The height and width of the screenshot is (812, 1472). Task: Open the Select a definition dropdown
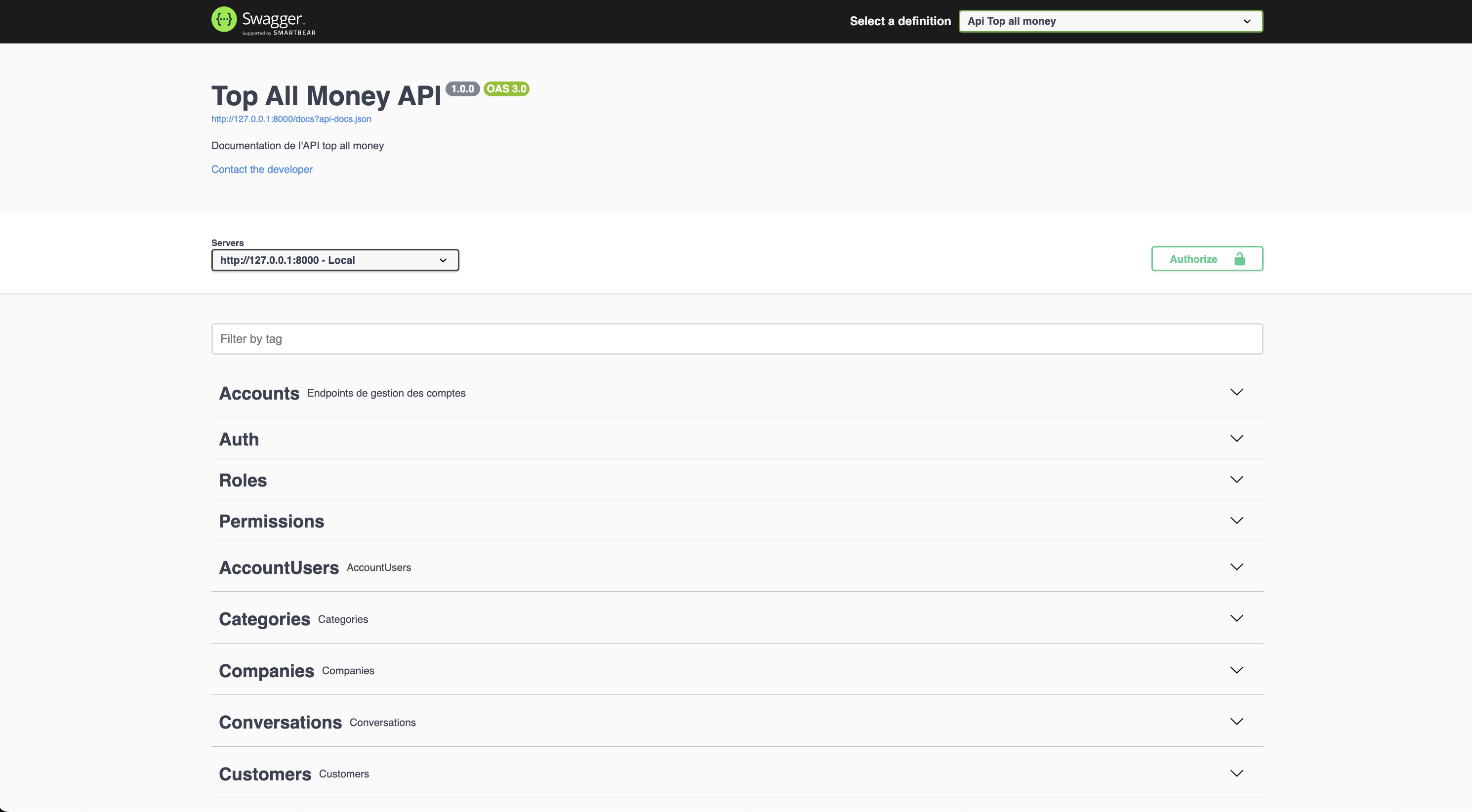click(1110, 21)
